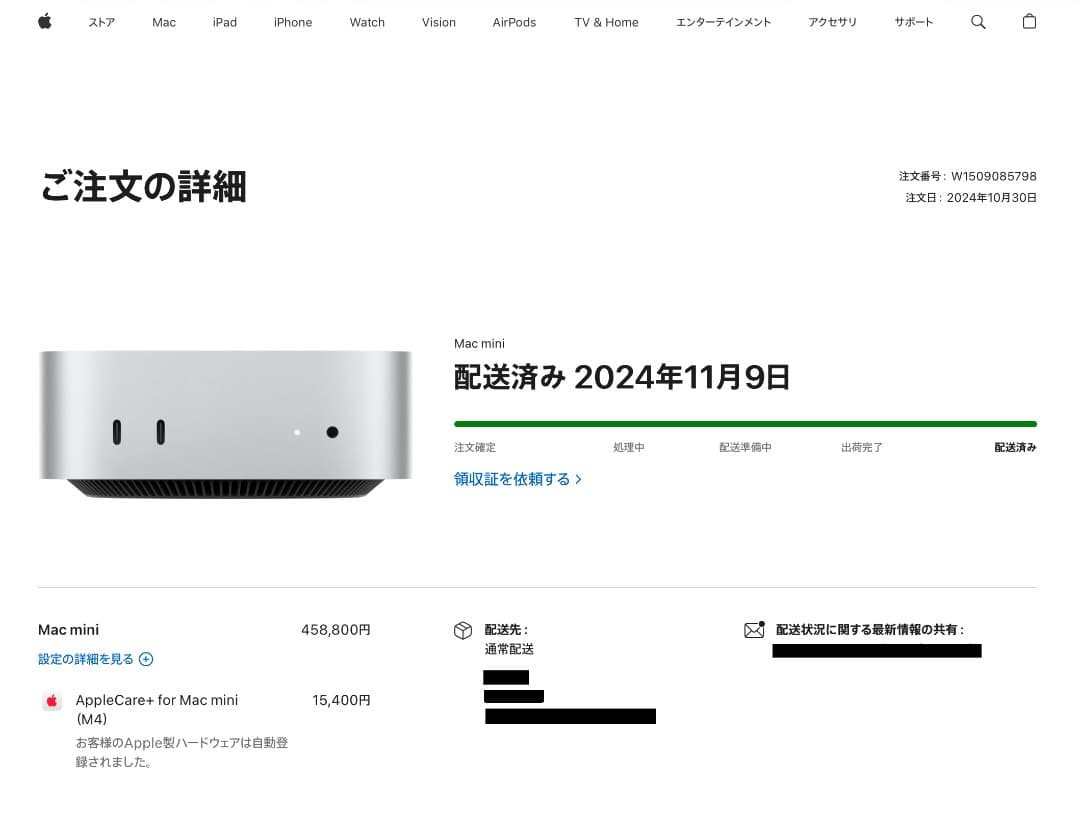Click the red Apple logo beside AppleCare+
Screen dimensions: 1080x836
click(51, 701)
